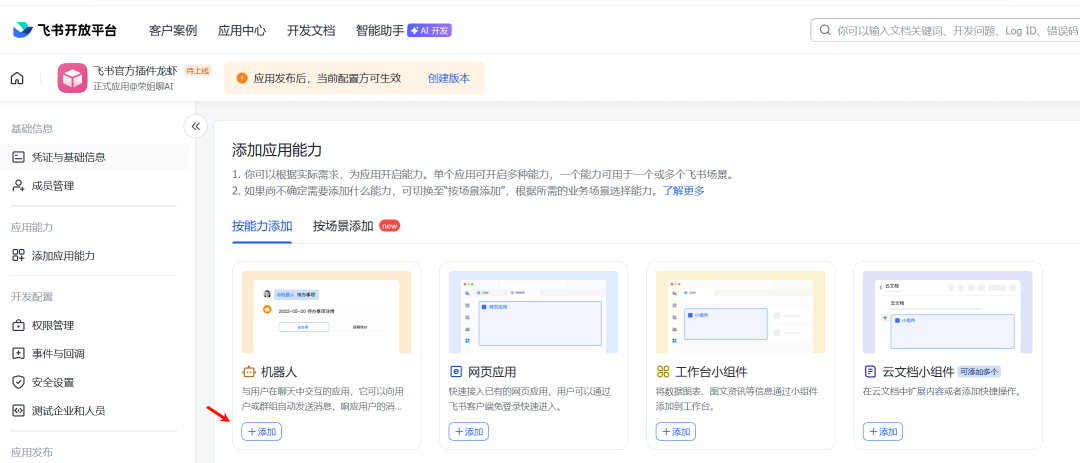Click the 机器人 preview thumbnail

tap(326, 312)
